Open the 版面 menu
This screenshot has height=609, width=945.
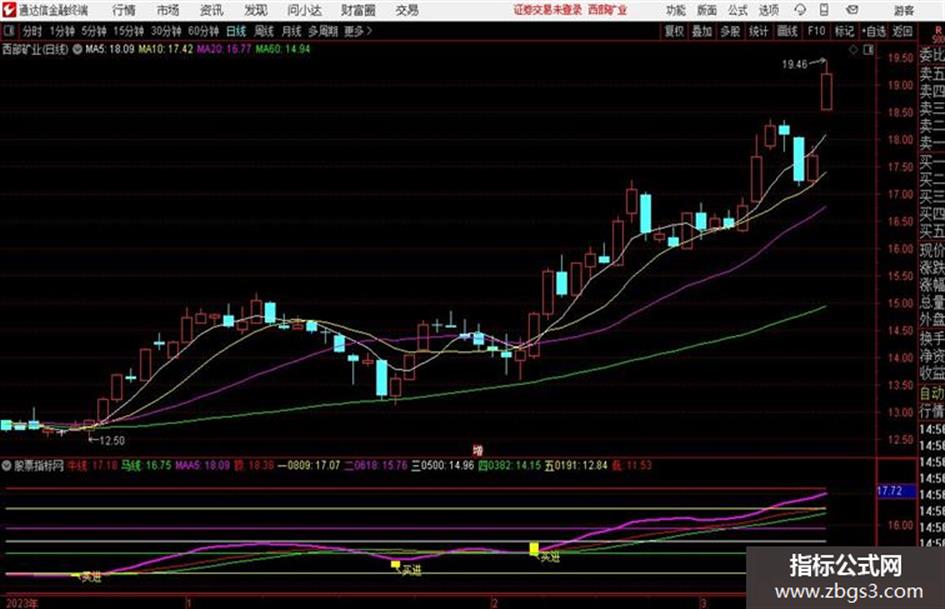(706, 10)
